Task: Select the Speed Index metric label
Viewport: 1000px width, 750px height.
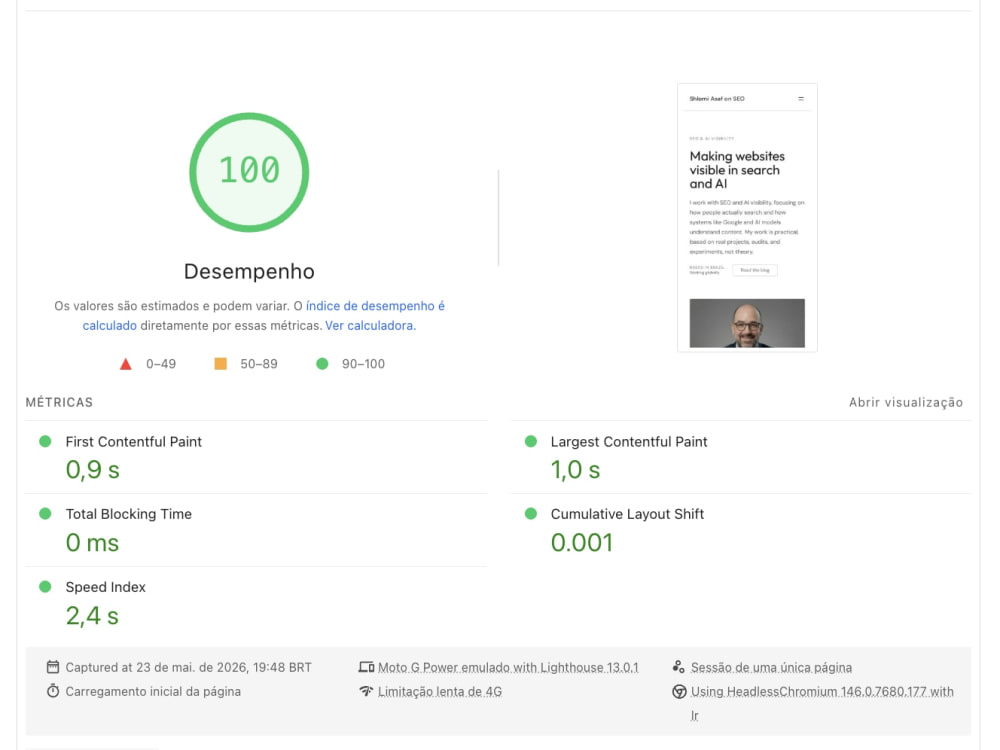Action: click(x=105, y=587)
